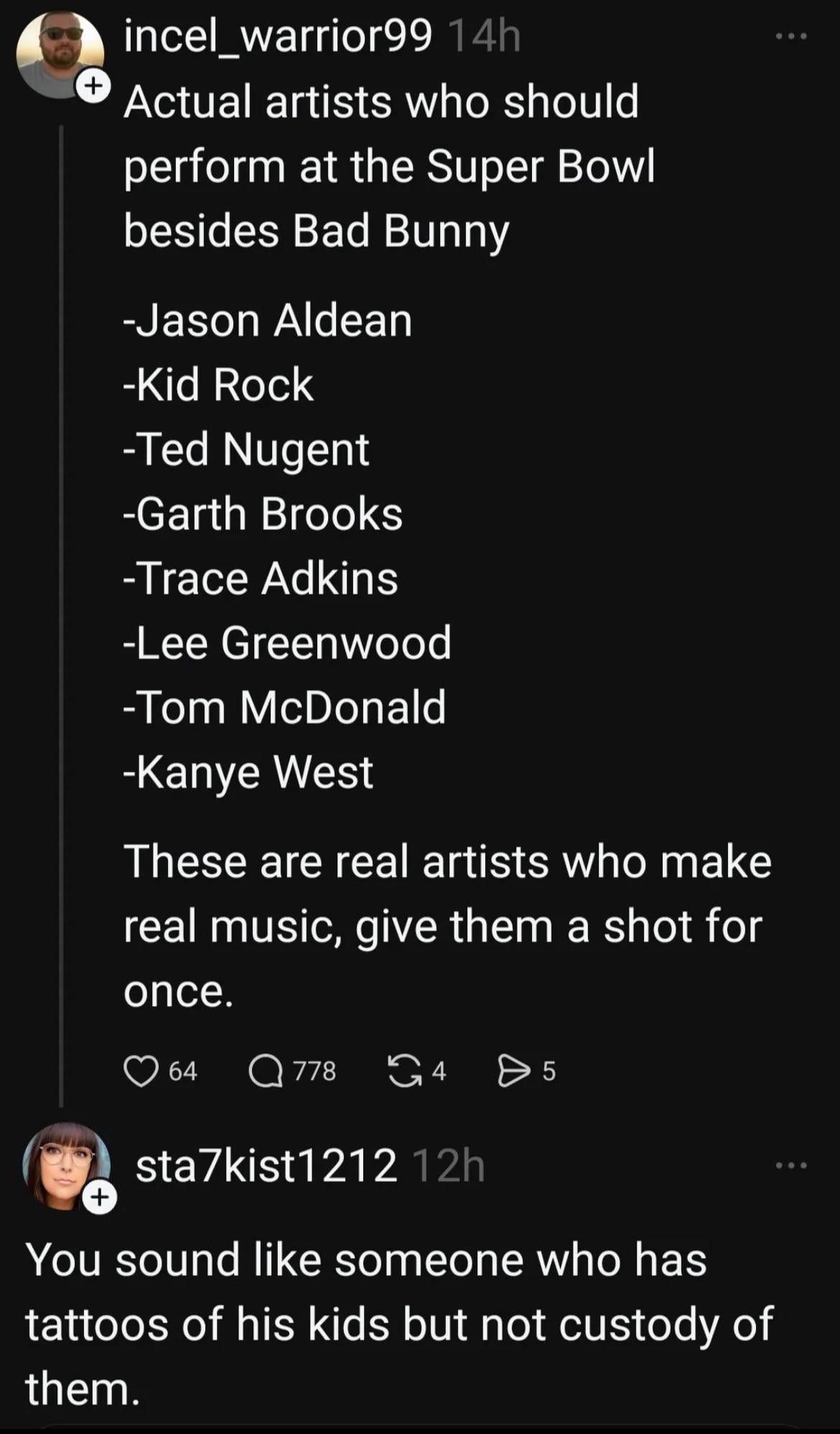The height and width of the screenshot is (1434, 840).
Task: Tap the share count of 5
Action: pyautogui.click(x=549, y=1071)
